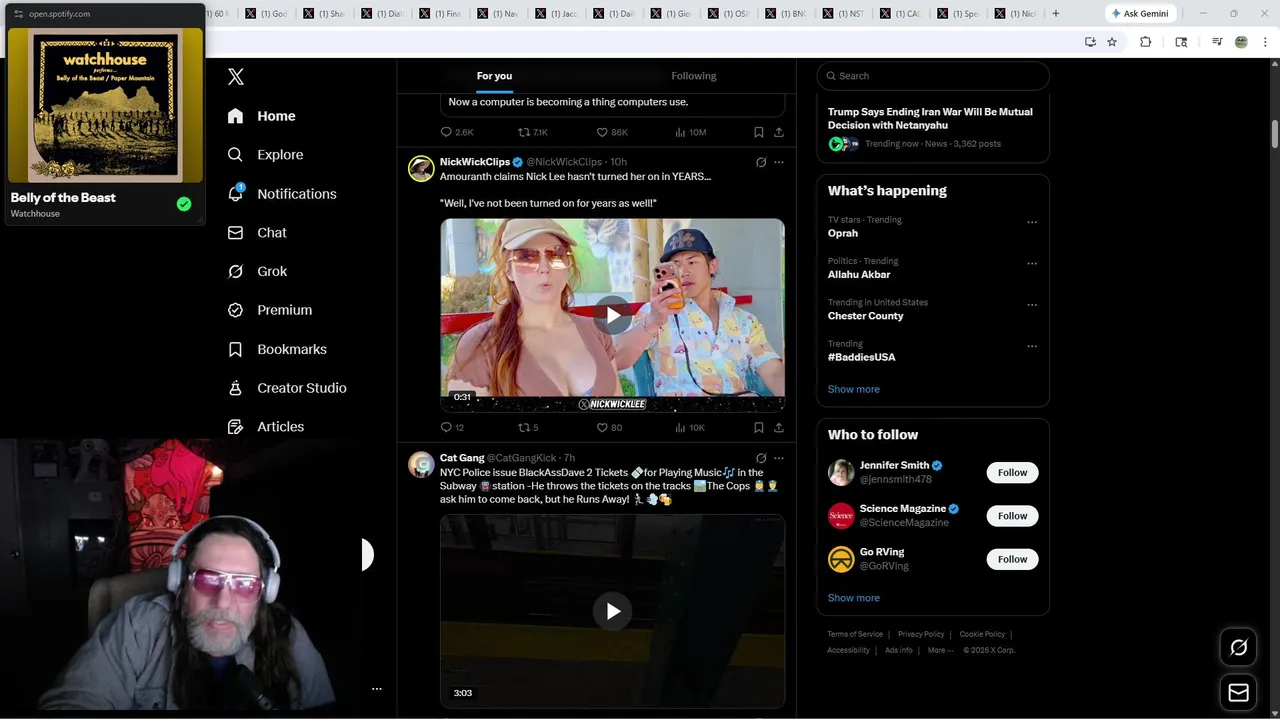Open the #BaddiesUSA trend
The height and width of the screenshot is (720, 1280).
pyautogui.click(x=862, y=357)
